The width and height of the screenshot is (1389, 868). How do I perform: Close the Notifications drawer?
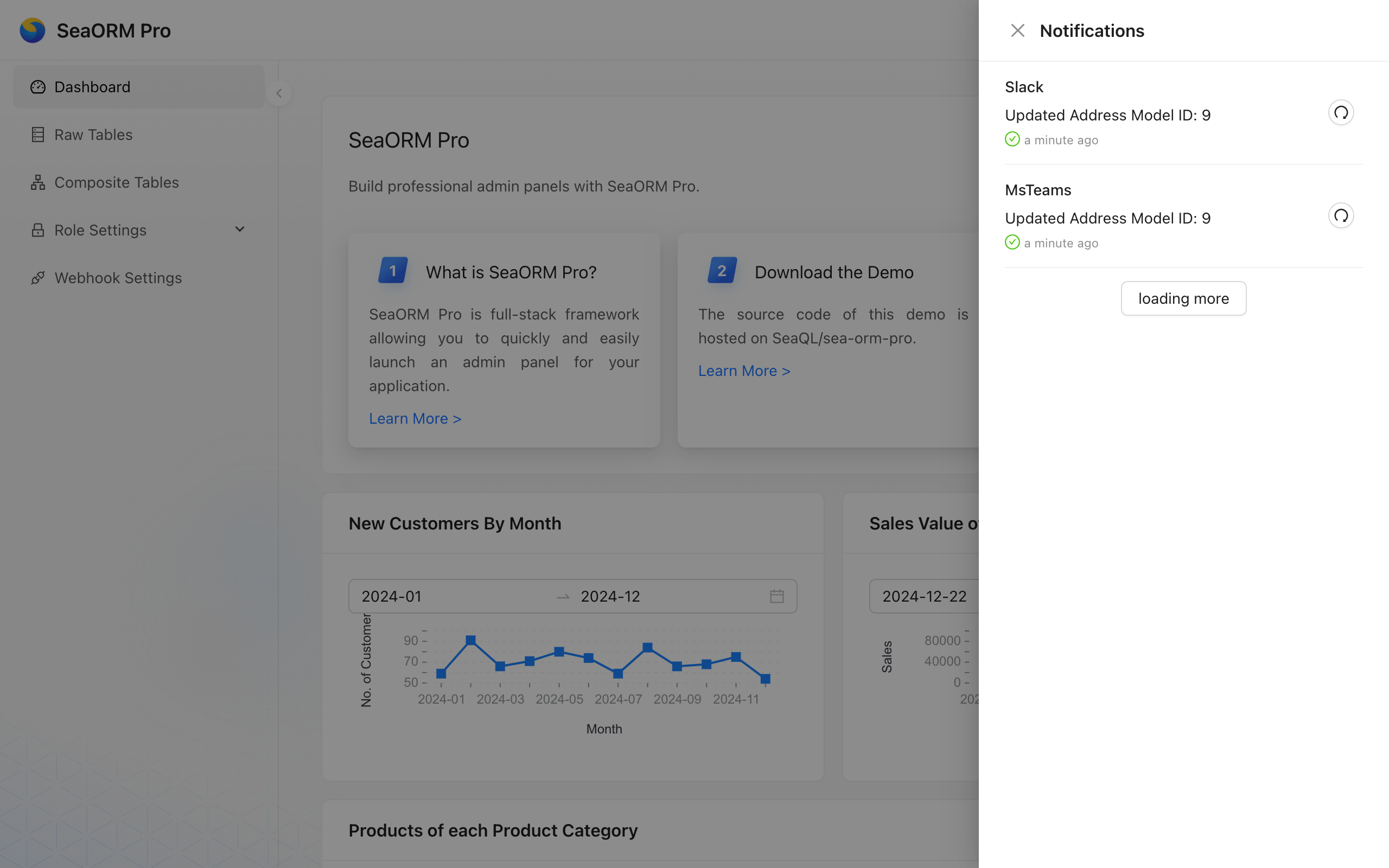coord(1017,30)
